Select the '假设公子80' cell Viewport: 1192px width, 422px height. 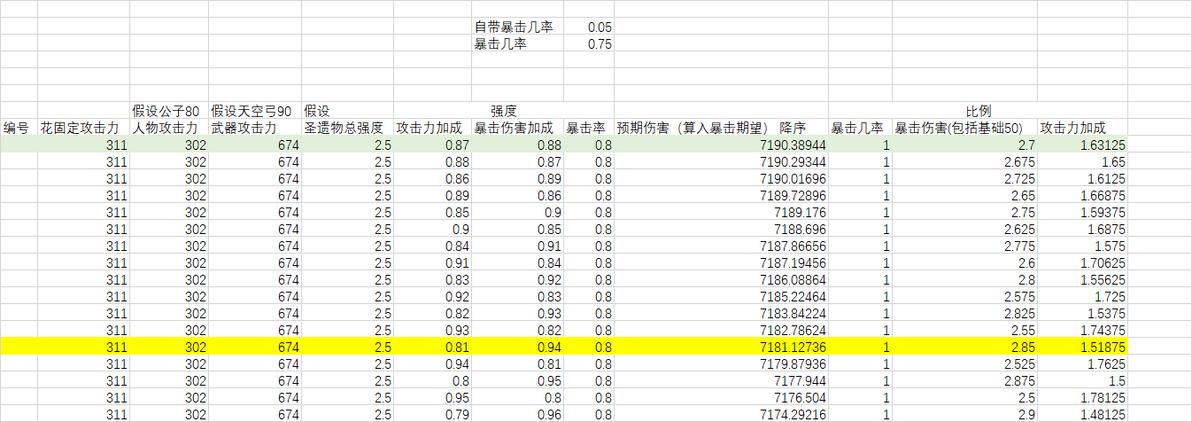(169, 110)
